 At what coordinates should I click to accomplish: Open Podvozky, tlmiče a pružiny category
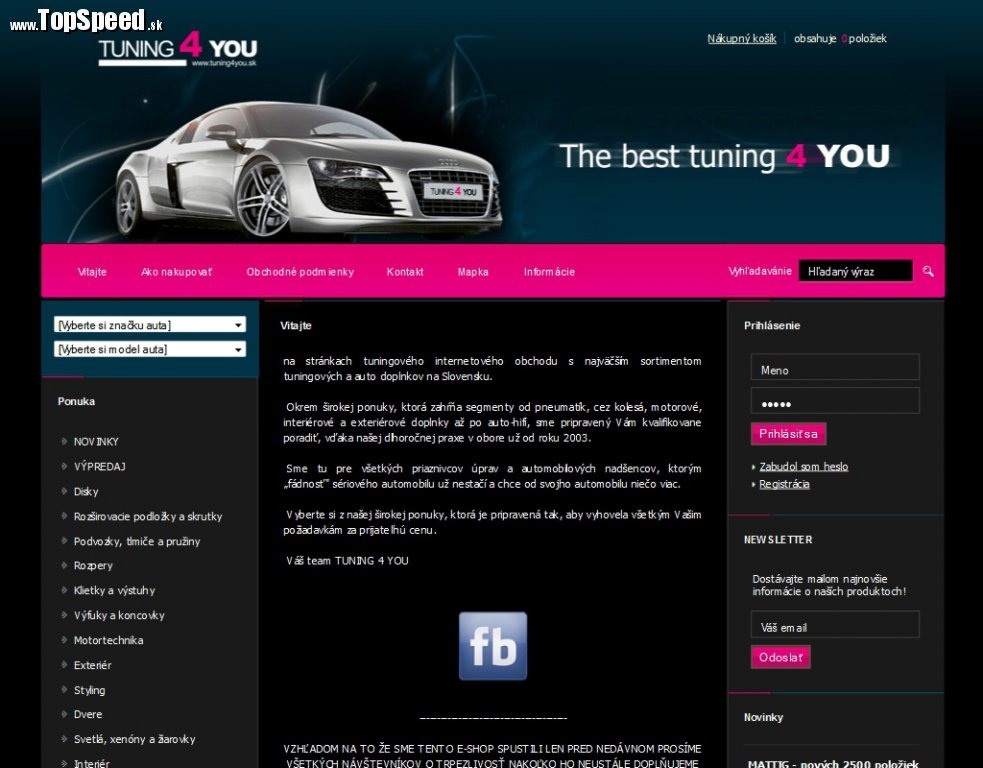(x=137, y=541)
